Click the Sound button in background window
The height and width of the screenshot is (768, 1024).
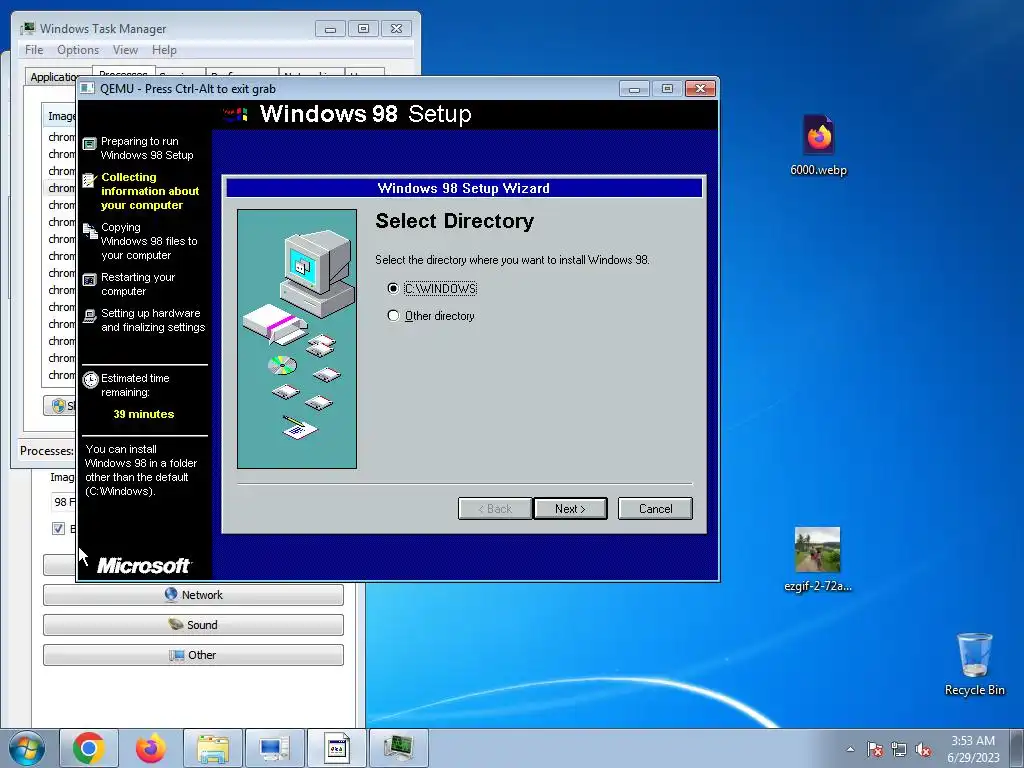tap(193, 625)
